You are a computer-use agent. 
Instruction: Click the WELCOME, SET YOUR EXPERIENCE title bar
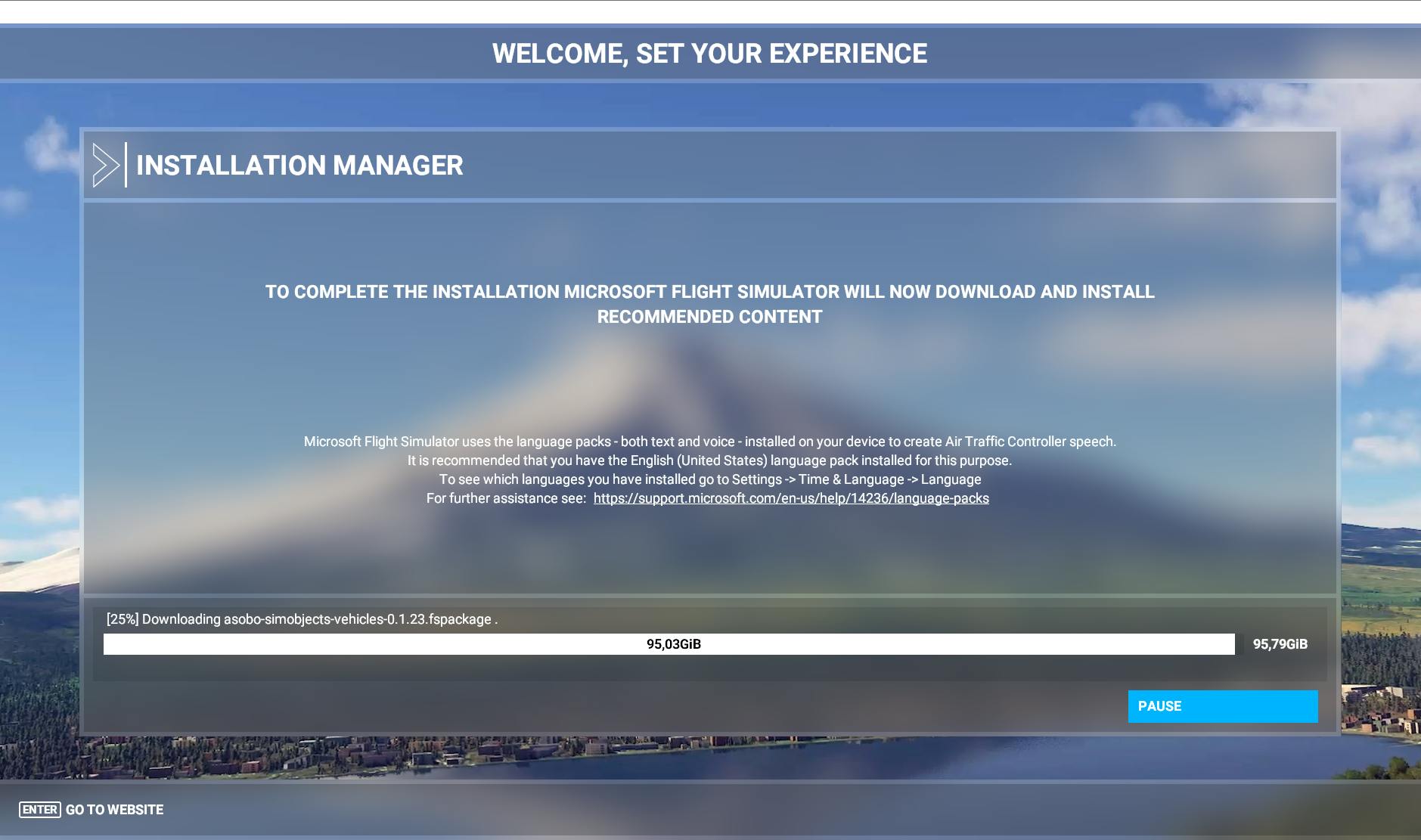[710, 53]
